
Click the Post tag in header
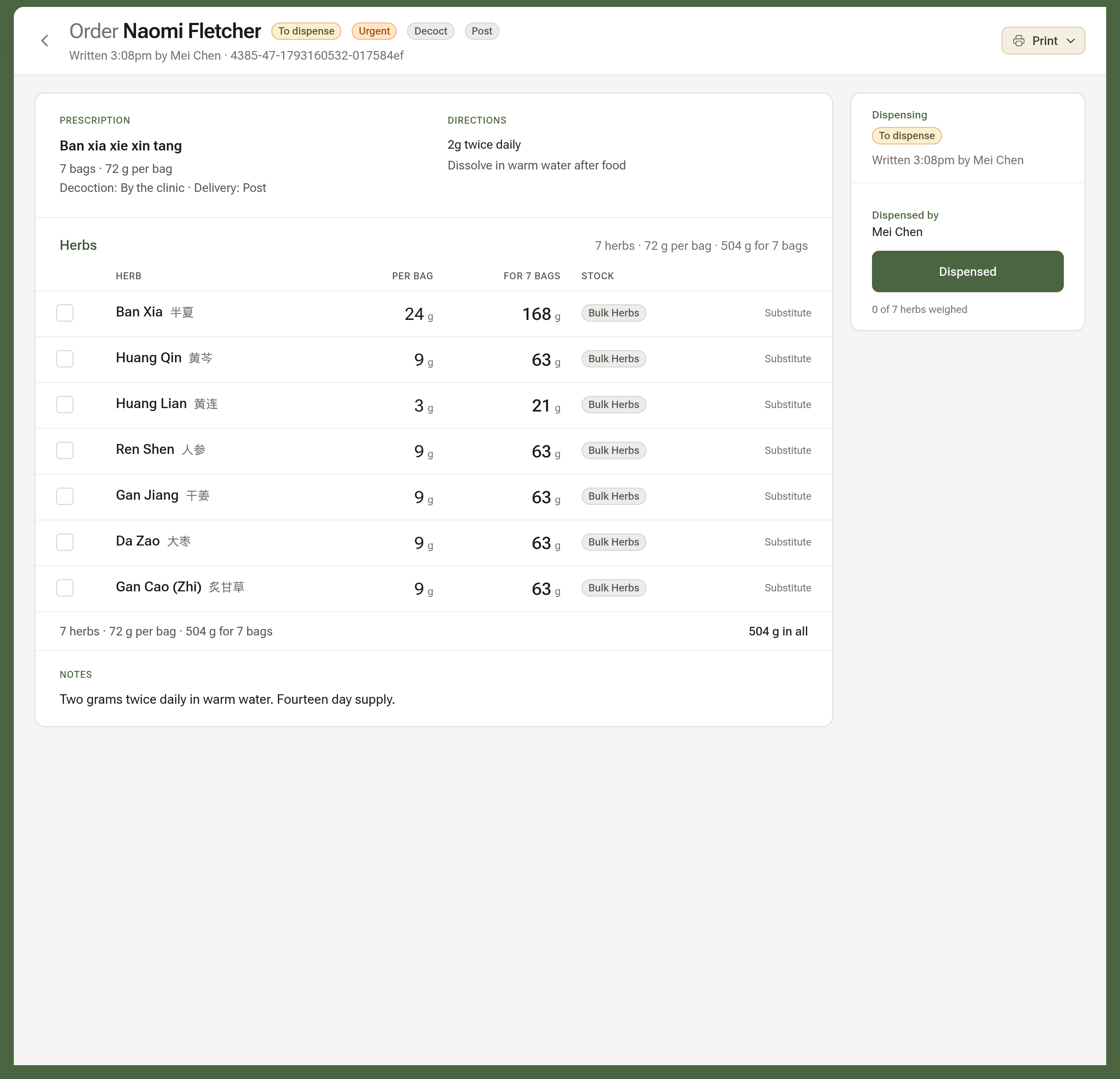click(482, 31)
